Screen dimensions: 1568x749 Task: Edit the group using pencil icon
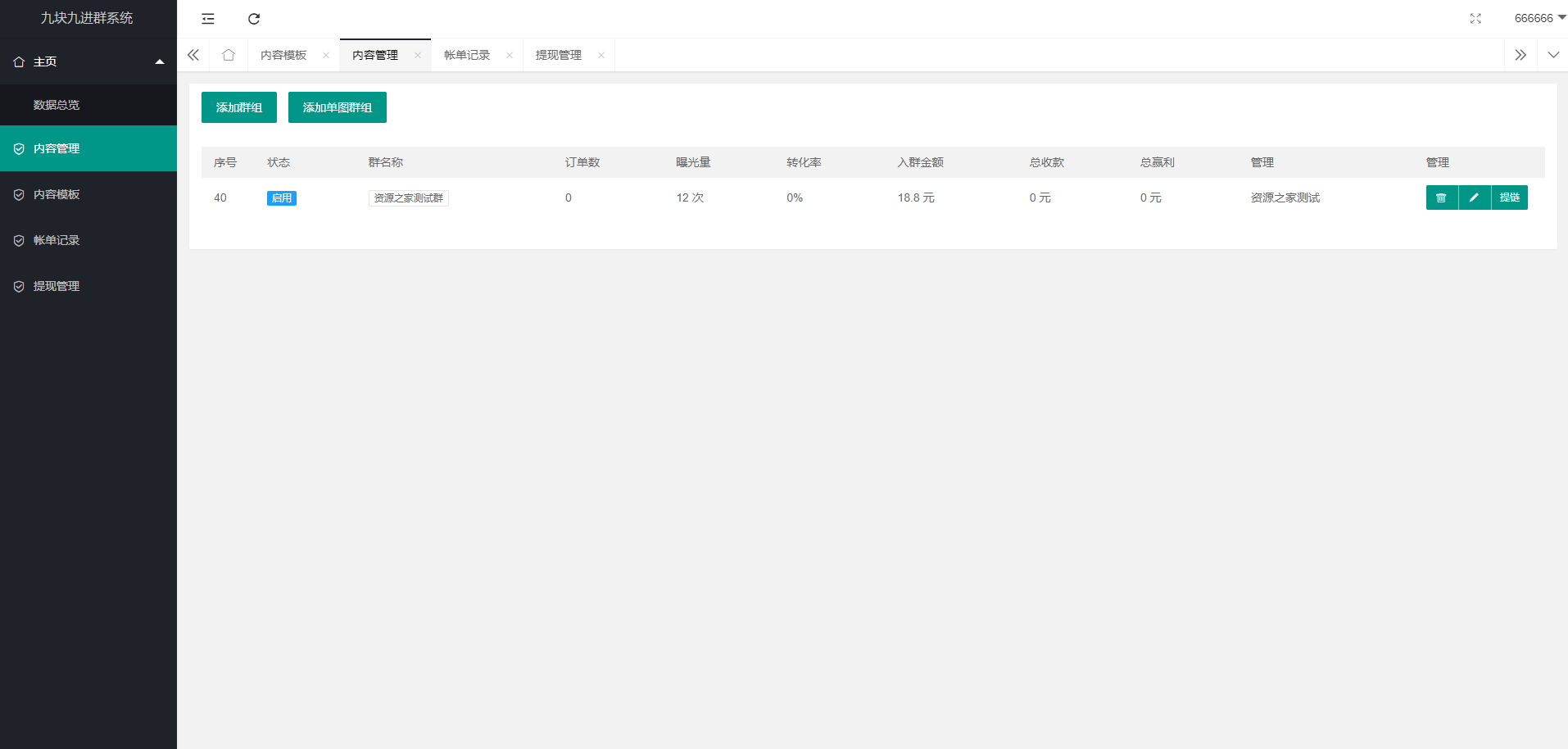1475,197
